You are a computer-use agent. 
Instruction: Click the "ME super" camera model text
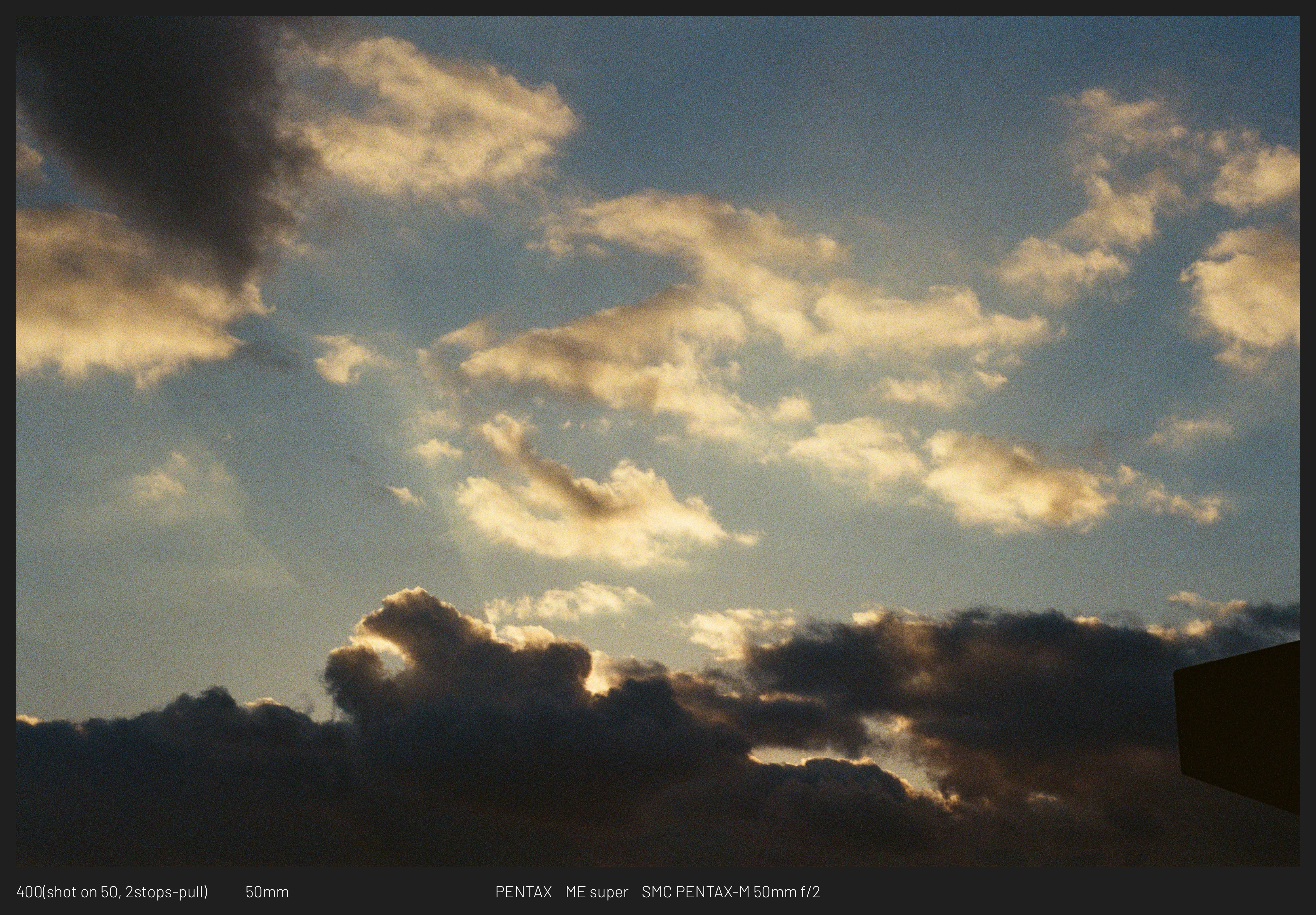pyautogui.click(x=597, y=892)
